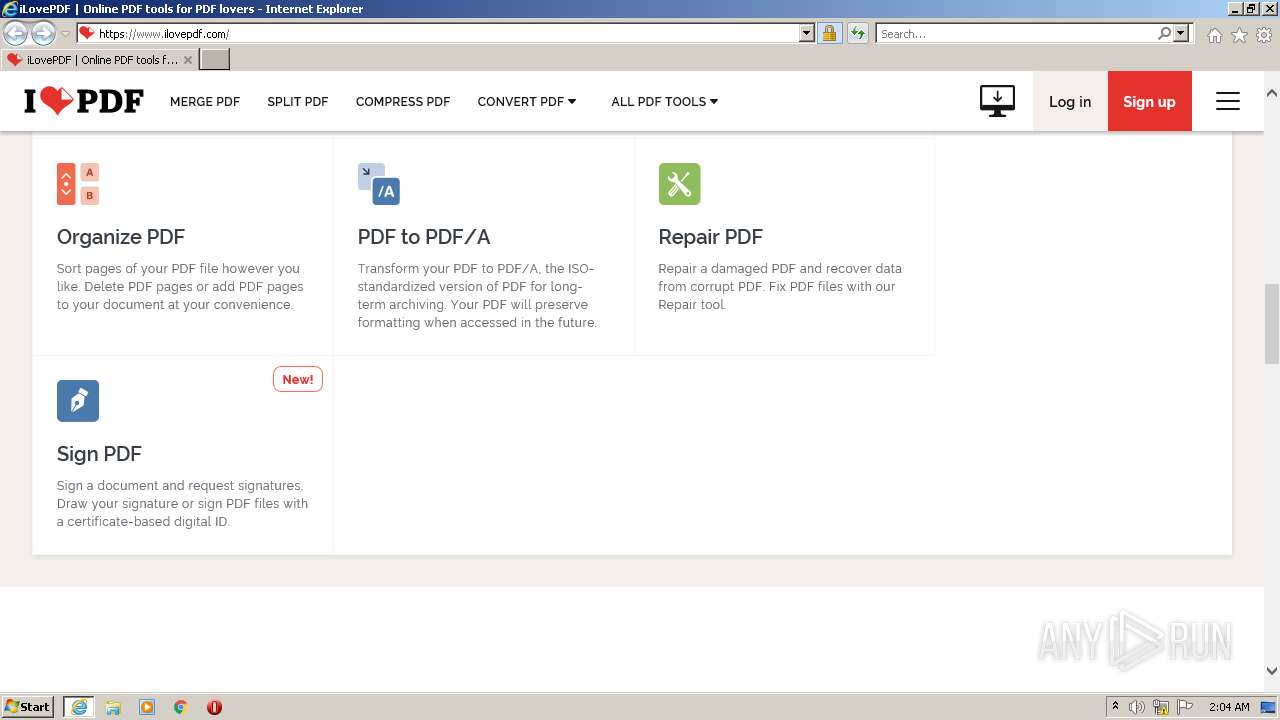Open a new blank tab

pyautogui.click(x=215, y=59)
